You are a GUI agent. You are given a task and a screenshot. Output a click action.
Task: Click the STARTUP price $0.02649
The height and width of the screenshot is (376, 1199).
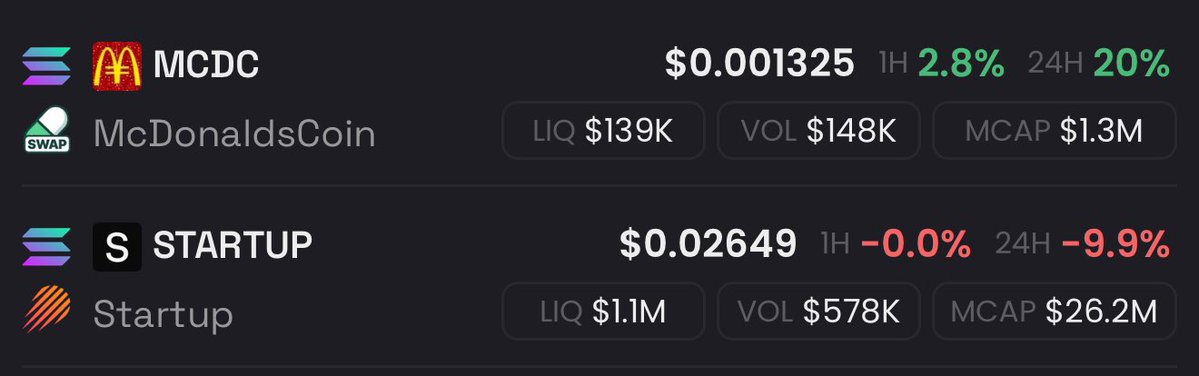tap(708, 245)
